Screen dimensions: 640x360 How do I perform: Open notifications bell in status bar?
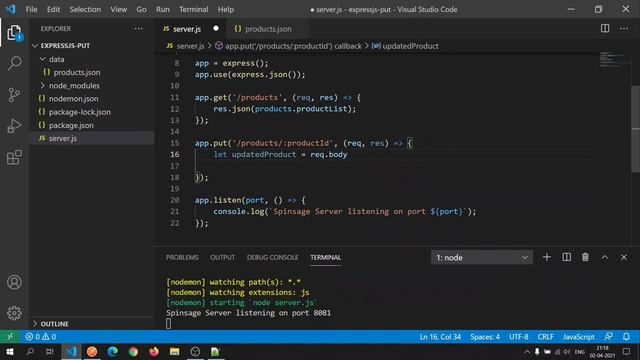[626, 337]
